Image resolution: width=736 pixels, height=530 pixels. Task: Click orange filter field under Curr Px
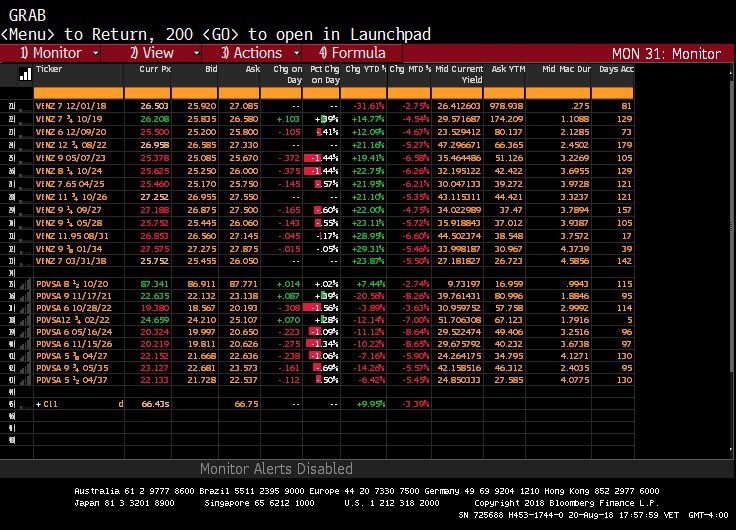(x=147, y=93)
